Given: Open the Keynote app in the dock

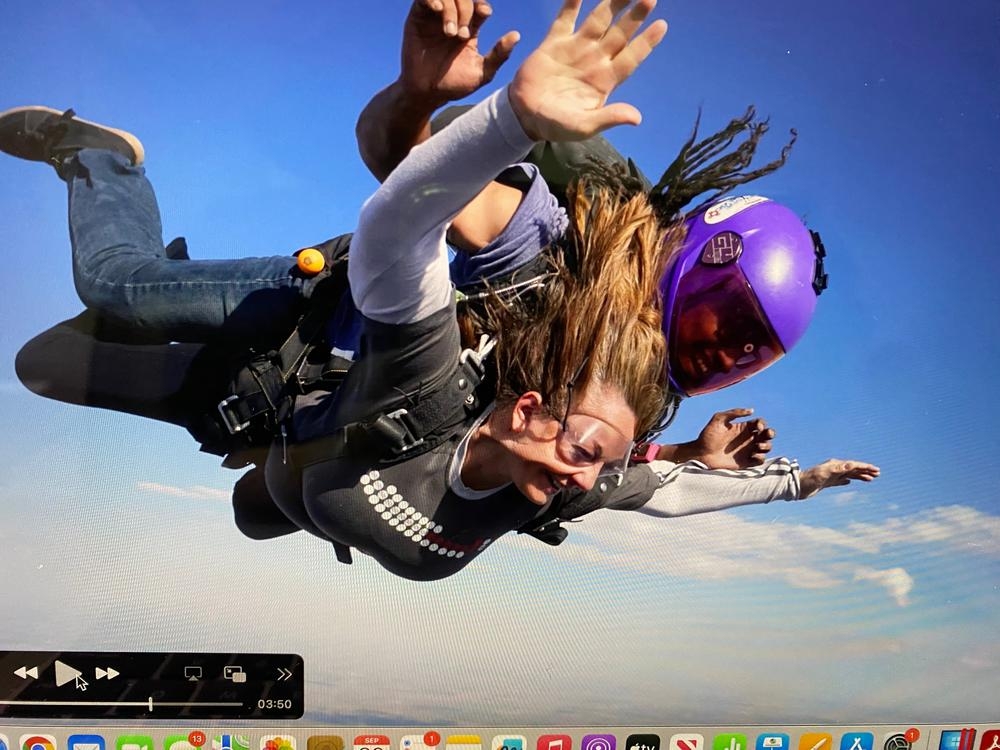Looking at the screenshot, I should tap(772, 743).
